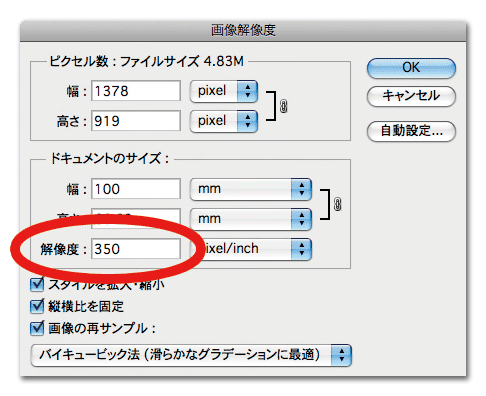
Task: Open 自動設定... auto settings
Action: coord(411,131)
